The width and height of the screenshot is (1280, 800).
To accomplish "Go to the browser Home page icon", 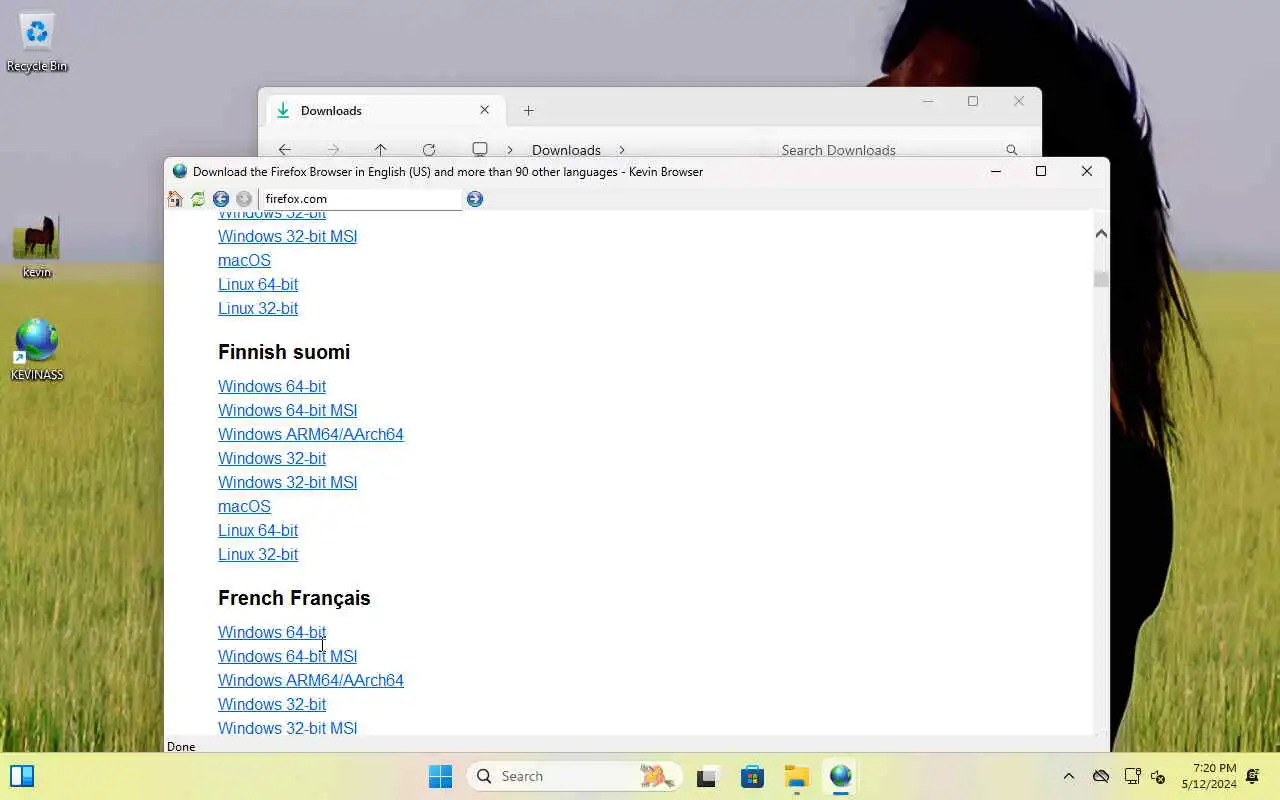I will (x=175, y=199).
